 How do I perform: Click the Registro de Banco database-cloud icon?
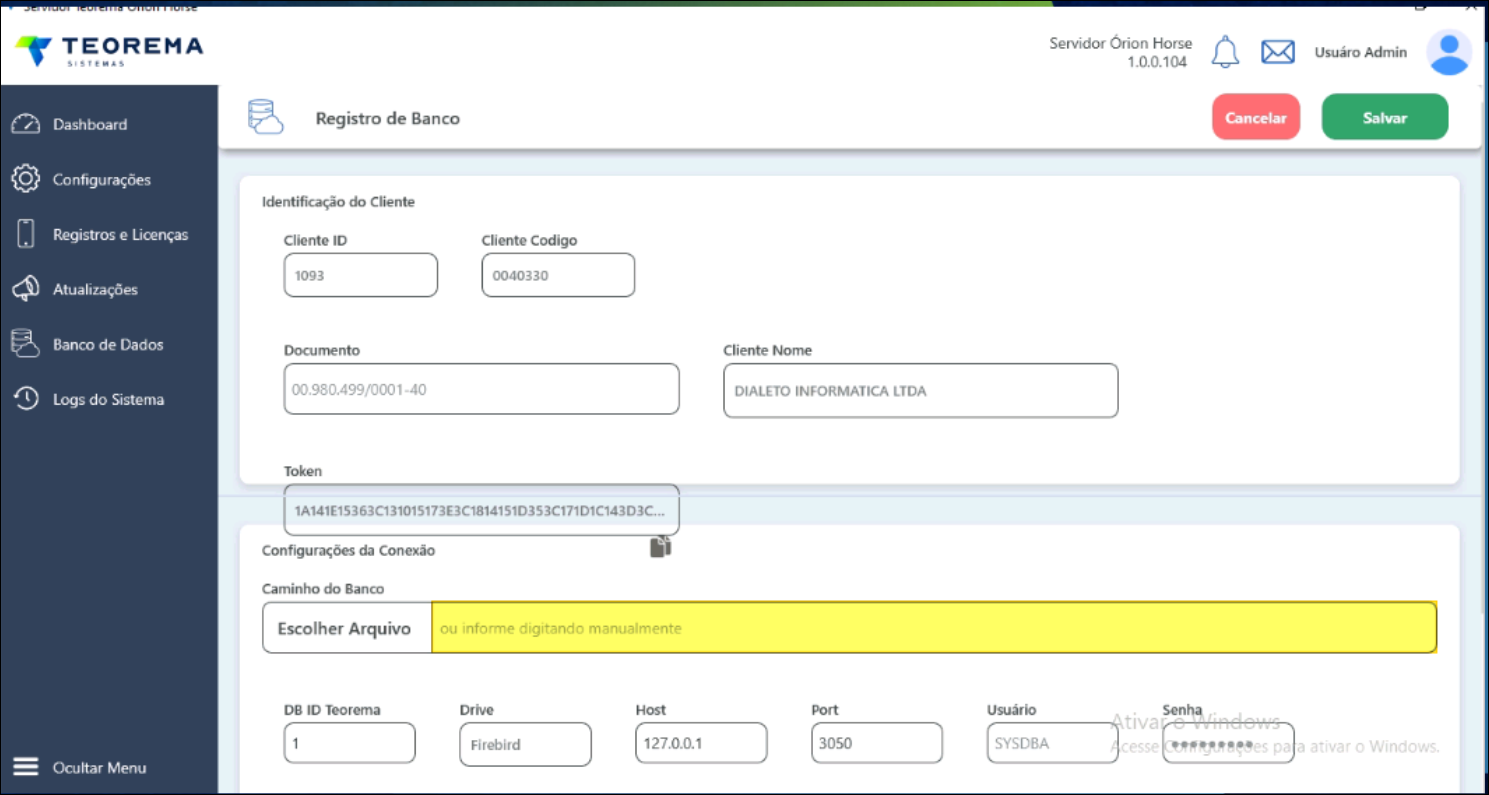coord(265,117)
